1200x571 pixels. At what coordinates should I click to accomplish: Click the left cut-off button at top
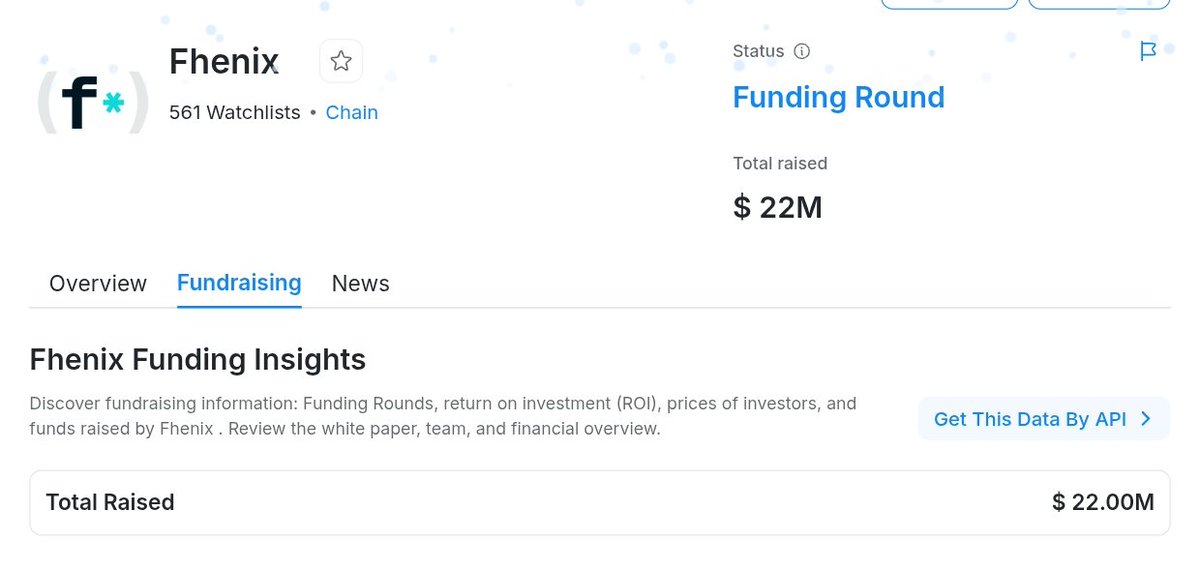pos(949,3)
